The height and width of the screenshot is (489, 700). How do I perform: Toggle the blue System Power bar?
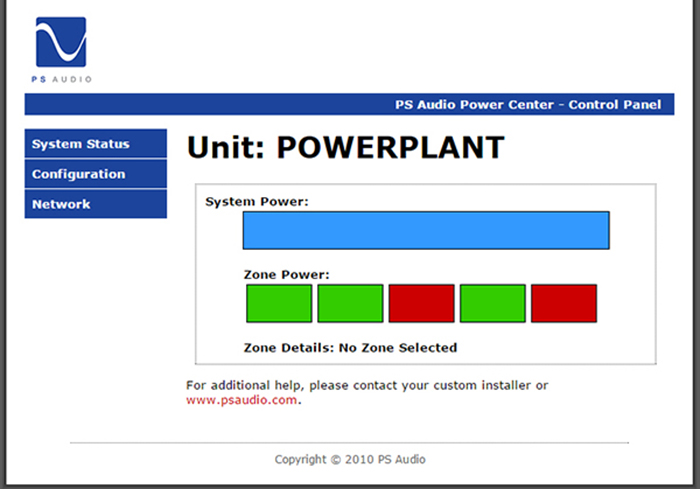(x=426, y=230)
